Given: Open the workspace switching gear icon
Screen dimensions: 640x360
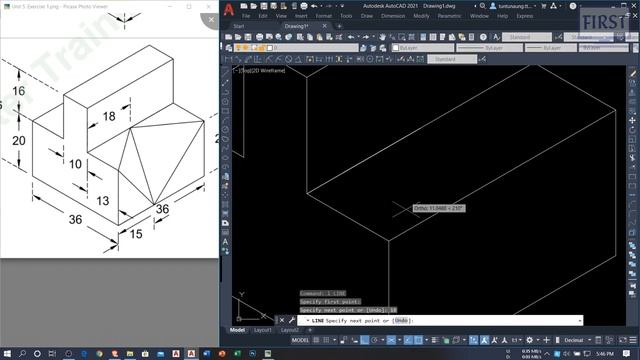Looking at the screenshot, I should [529, 340].
